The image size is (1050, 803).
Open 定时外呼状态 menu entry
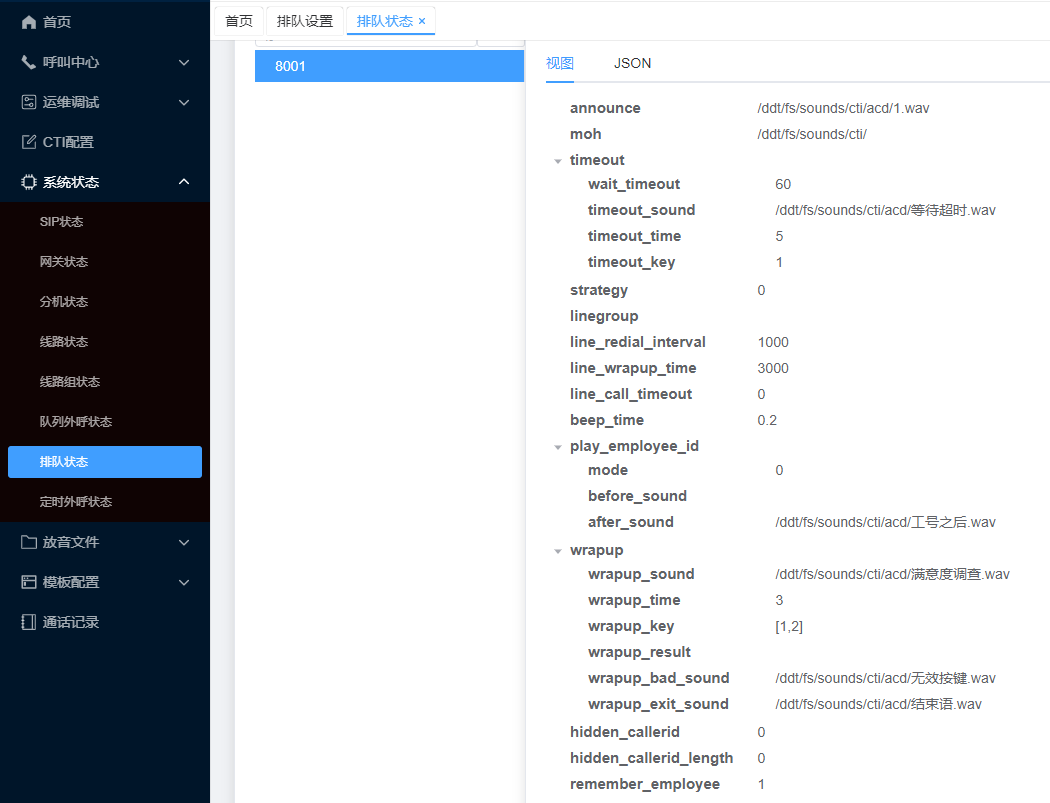tap(75, 502)
